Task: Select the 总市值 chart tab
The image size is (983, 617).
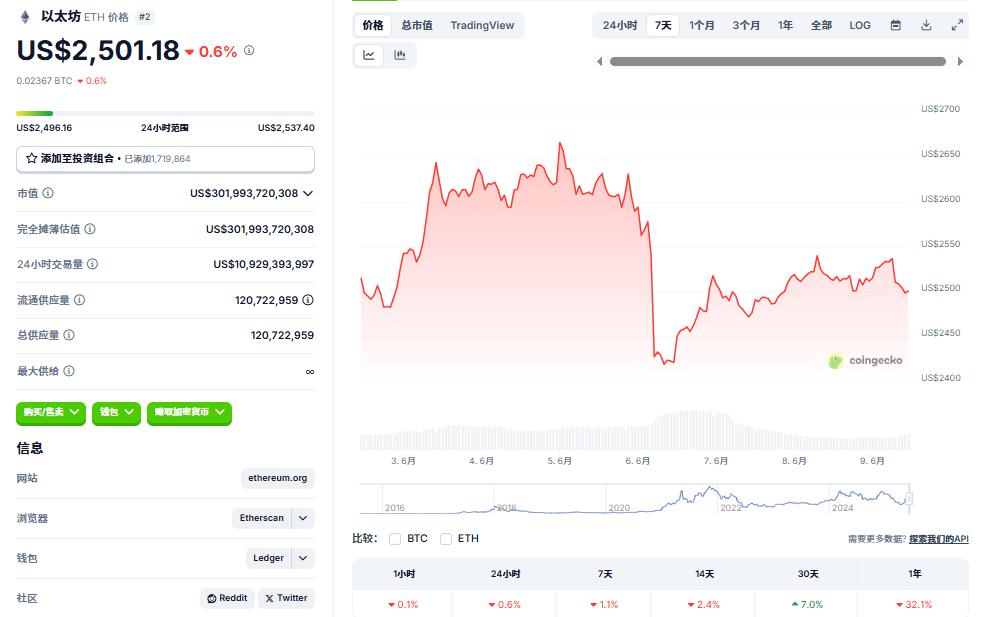Action: [417, 25]
